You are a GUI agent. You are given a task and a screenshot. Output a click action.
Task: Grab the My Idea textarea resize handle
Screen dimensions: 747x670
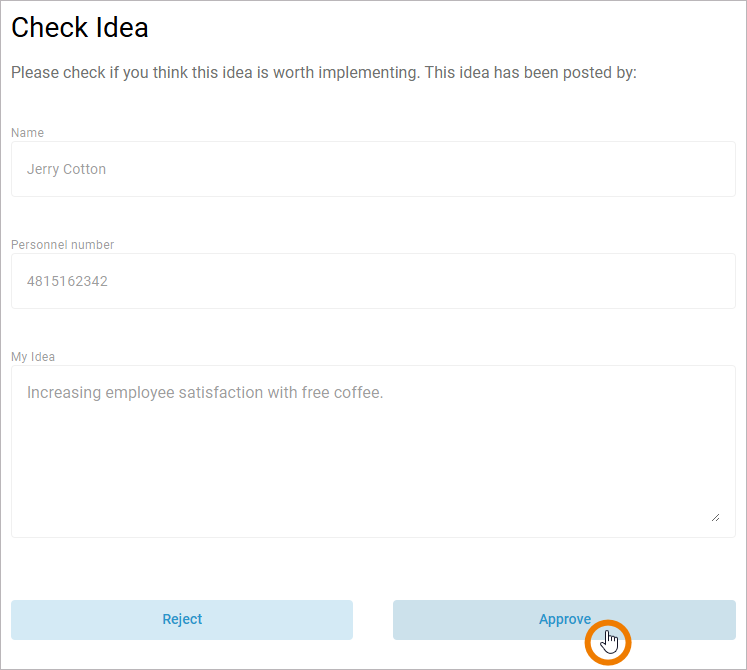715,516
